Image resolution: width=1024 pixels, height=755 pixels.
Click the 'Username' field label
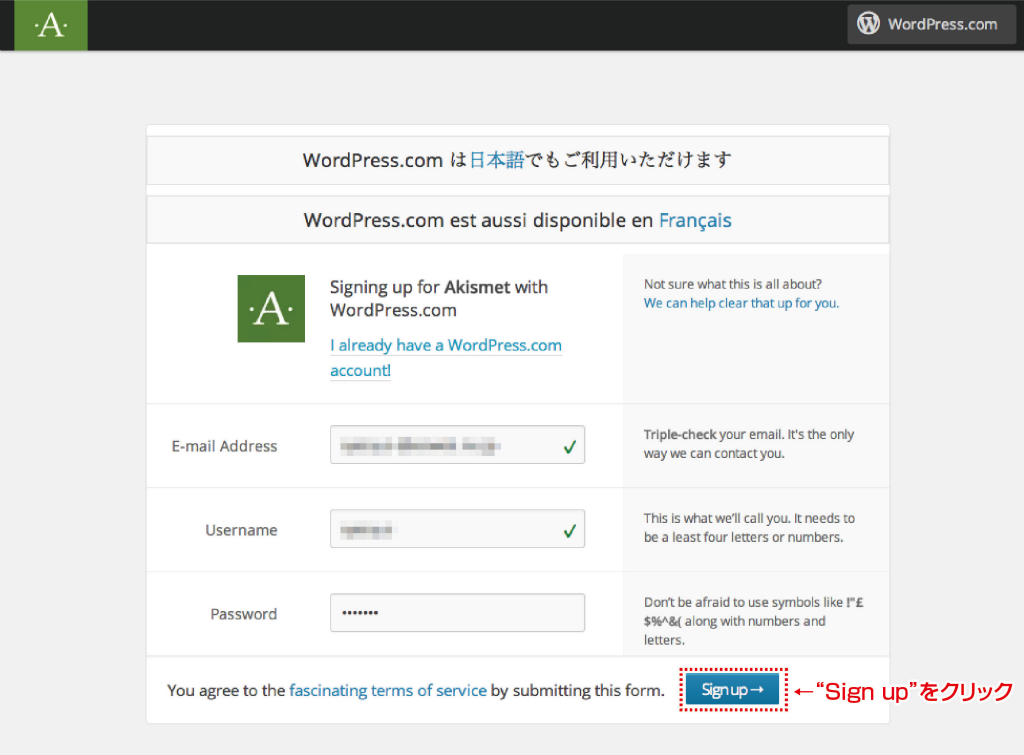[x=241, y=530]
